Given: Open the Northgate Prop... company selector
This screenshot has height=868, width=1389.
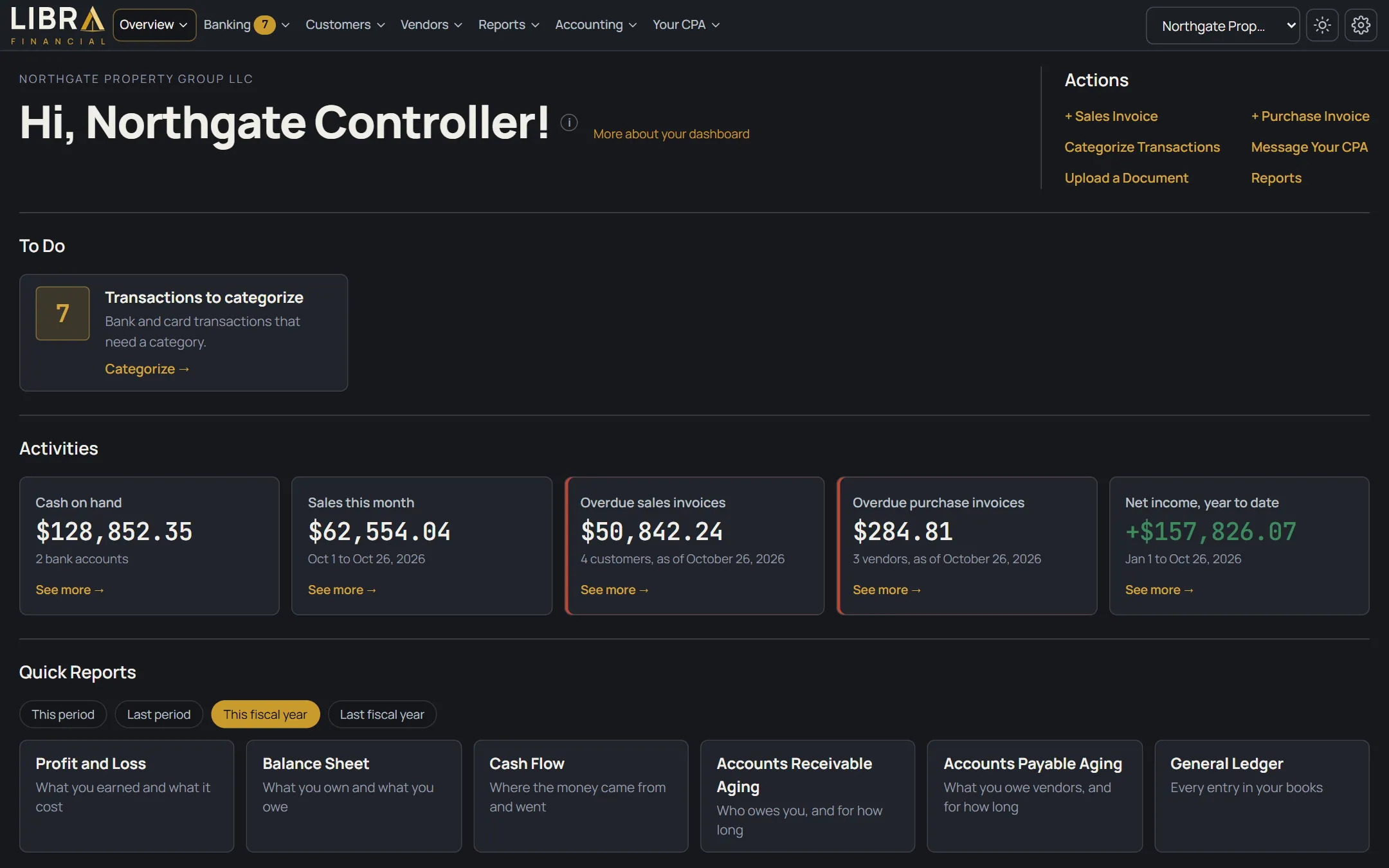Looking at the screenshot, I should tap(1222, 26).
